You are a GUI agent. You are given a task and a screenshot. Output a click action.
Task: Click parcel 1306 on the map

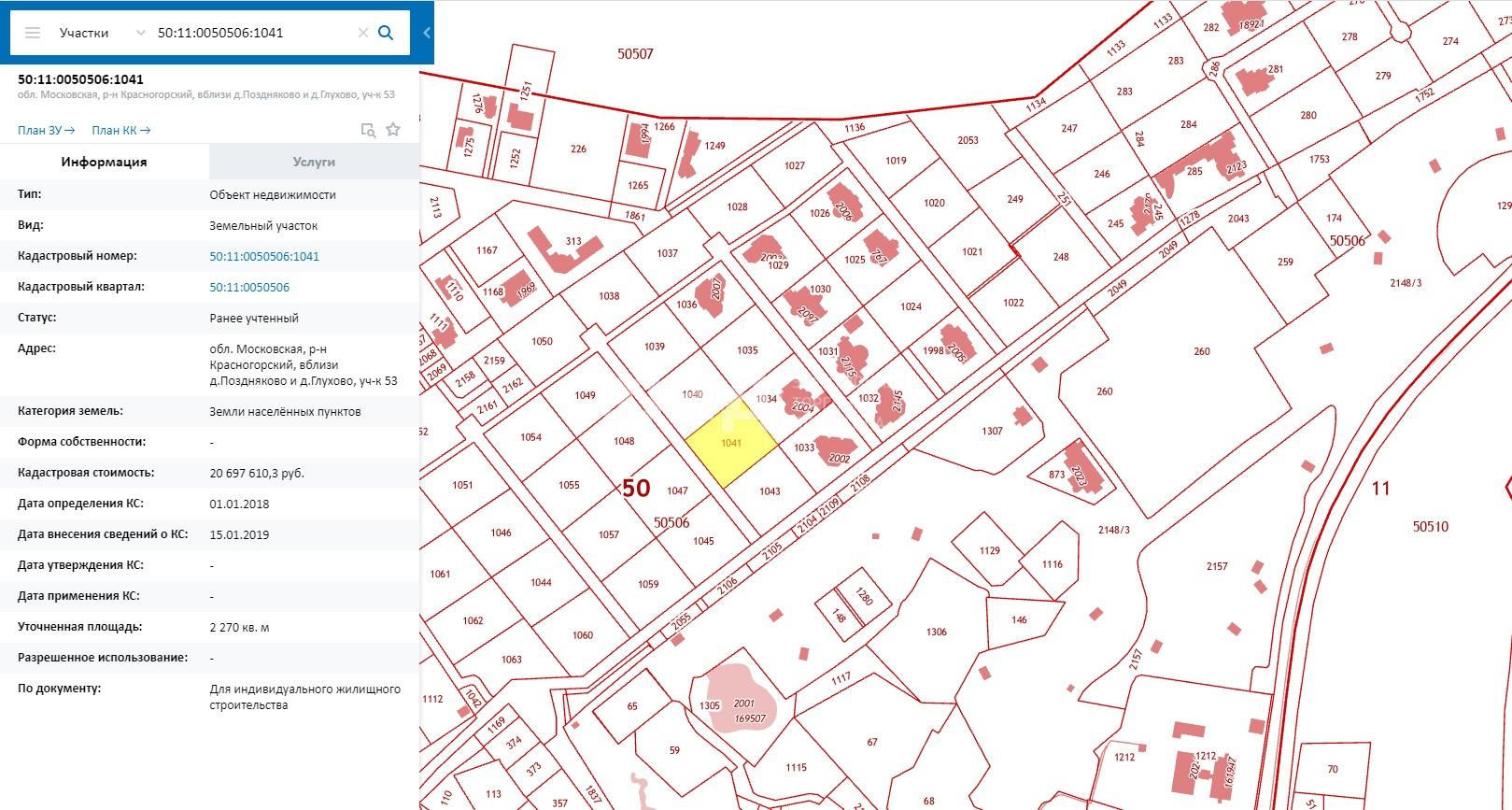pos(936,632)
